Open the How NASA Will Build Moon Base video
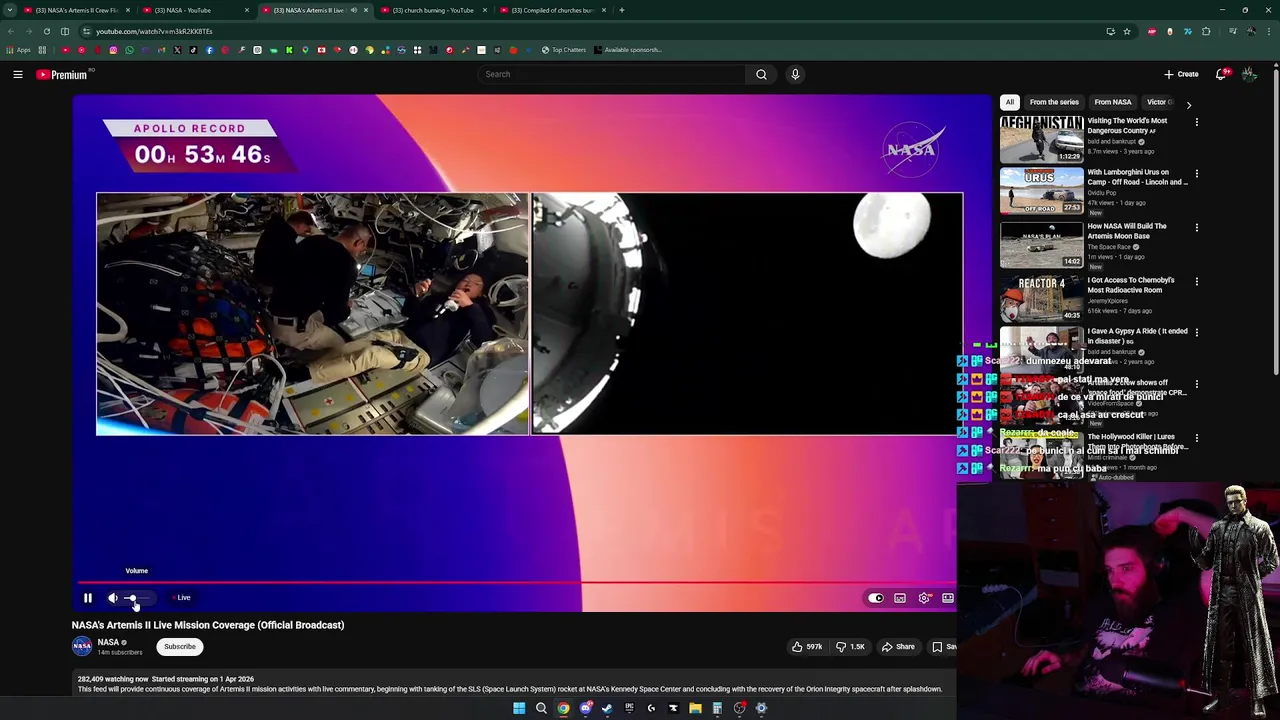This screenshot has width=1280, height=720. [1041, 244]
